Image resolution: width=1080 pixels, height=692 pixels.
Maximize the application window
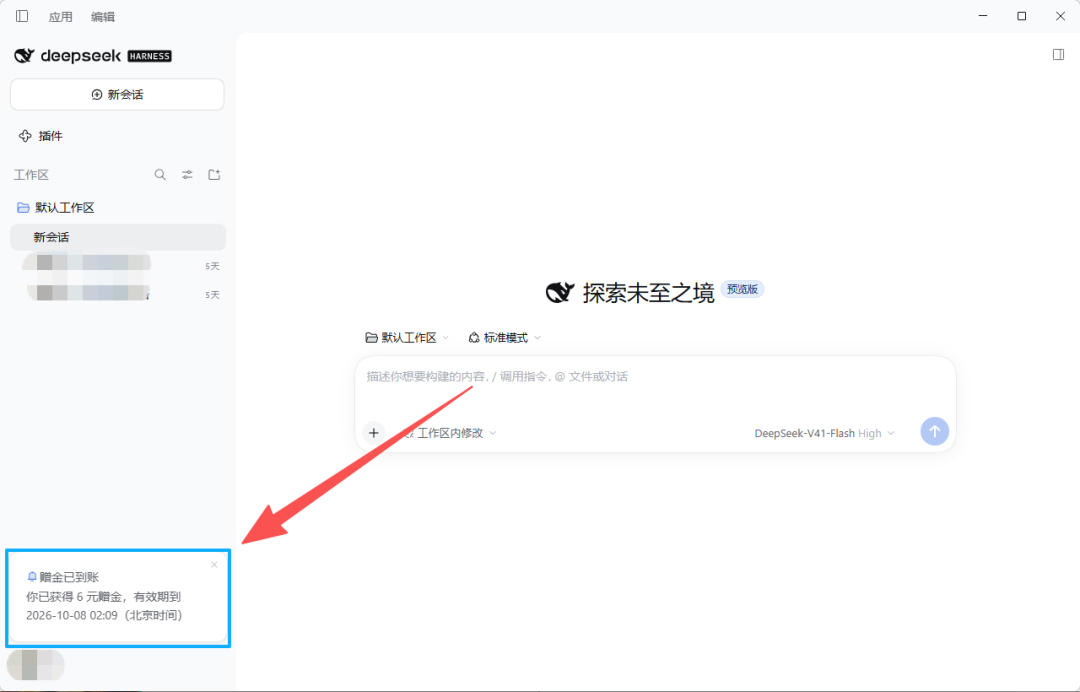tap(1021, 16)
